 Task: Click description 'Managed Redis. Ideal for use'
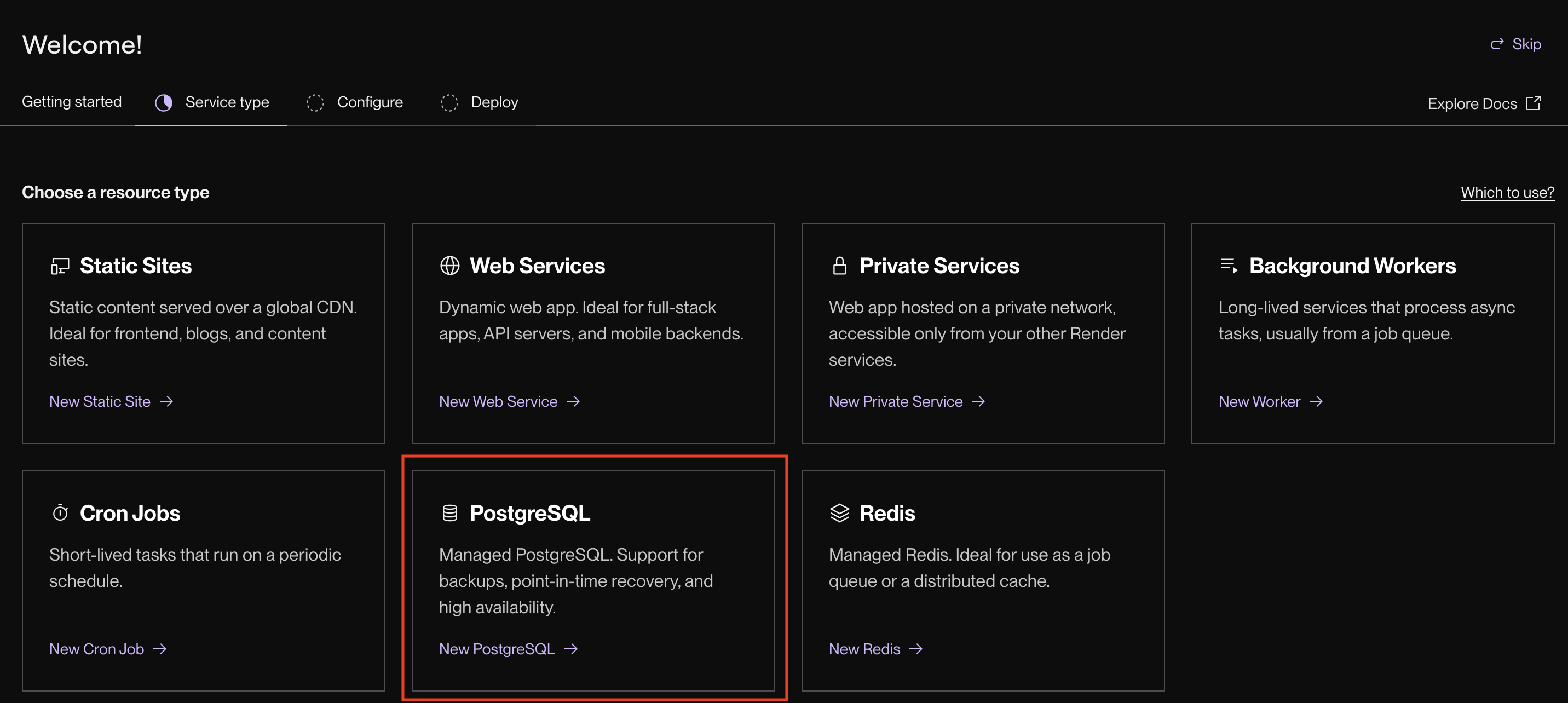[x=969, y=568]
